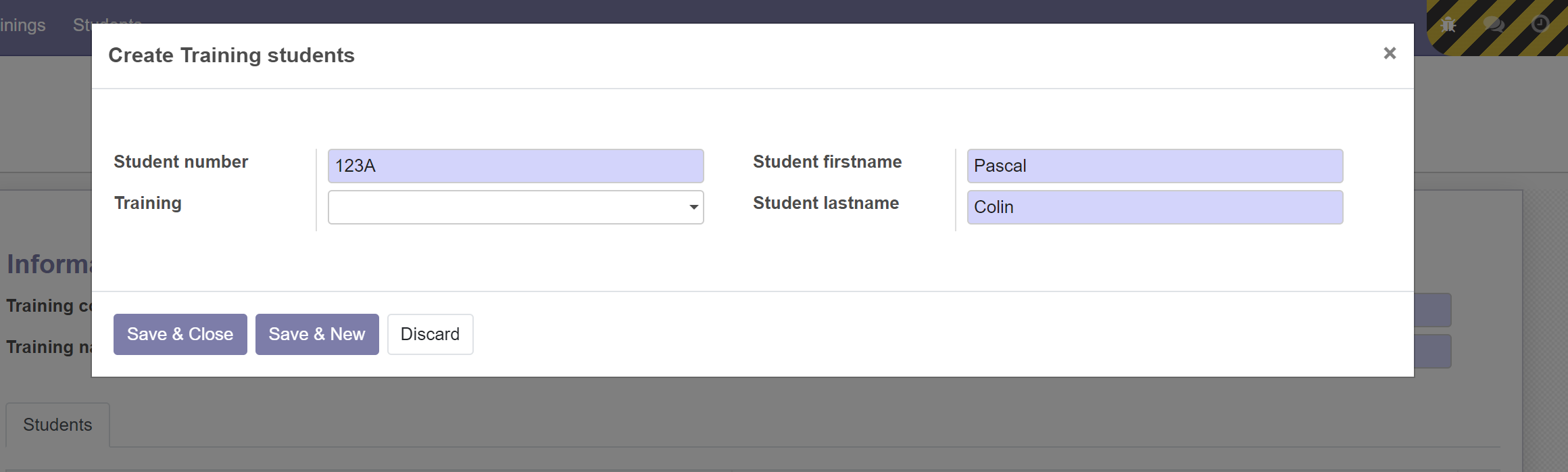Open the debug bug icon in the top bar
1568x472 pixels.
click(1446, 24)
